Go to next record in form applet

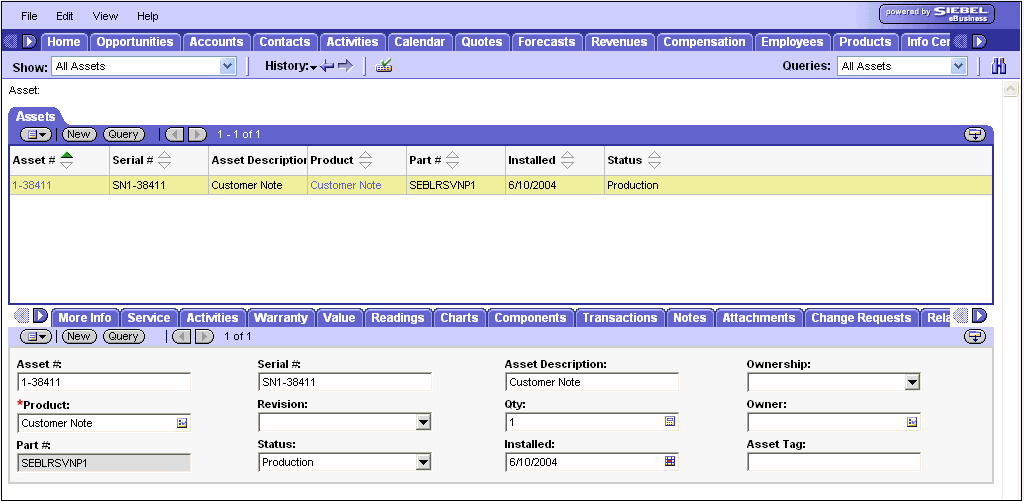(204, 336)
